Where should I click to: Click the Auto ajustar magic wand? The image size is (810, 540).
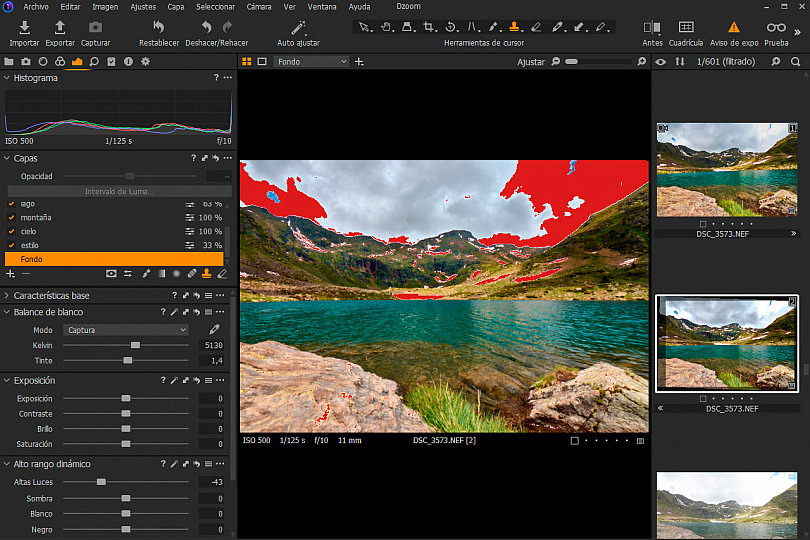298,27
